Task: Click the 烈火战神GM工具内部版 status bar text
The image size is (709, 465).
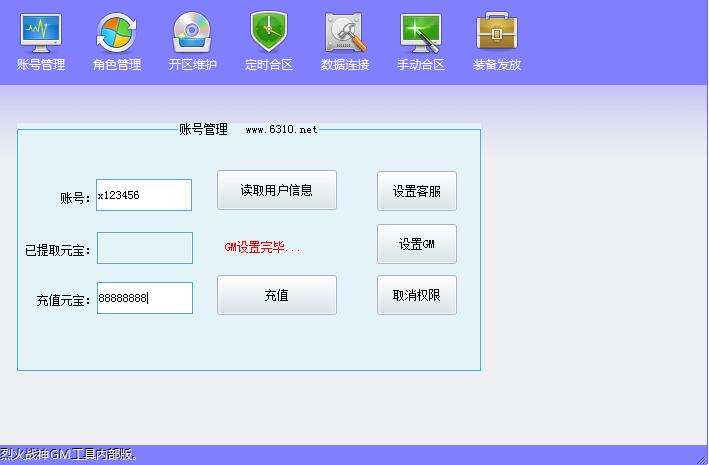Action: tap(68, 455)
